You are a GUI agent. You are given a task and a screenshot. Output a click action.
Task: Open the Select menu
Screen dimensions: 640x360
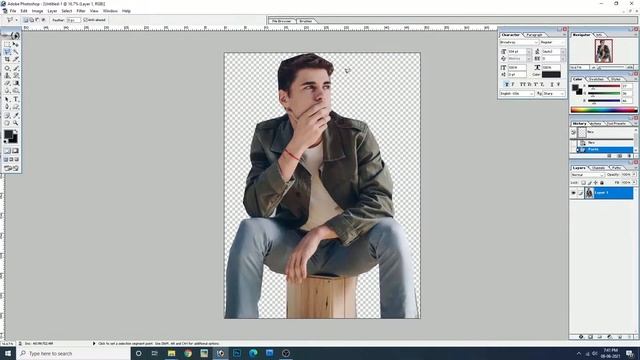(67, 11)
